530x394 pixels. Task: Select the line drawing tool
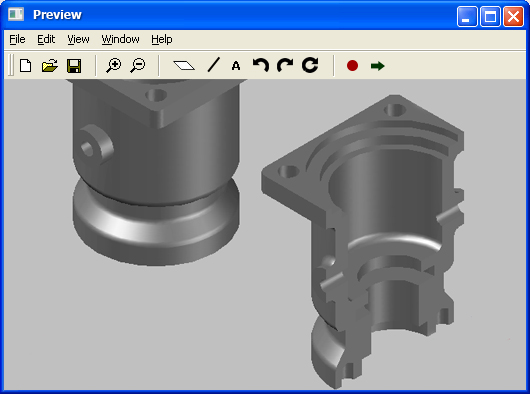point(213,65)
